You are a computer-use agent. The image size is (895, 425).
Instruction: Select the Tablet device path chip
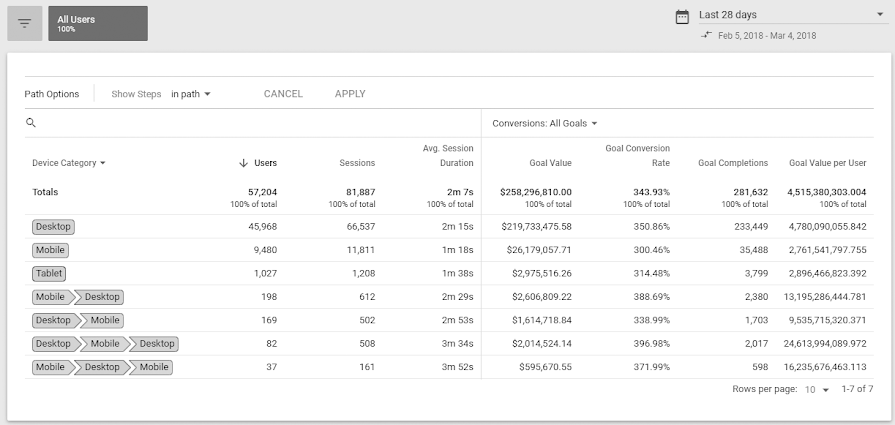click(x=49, y=273)
